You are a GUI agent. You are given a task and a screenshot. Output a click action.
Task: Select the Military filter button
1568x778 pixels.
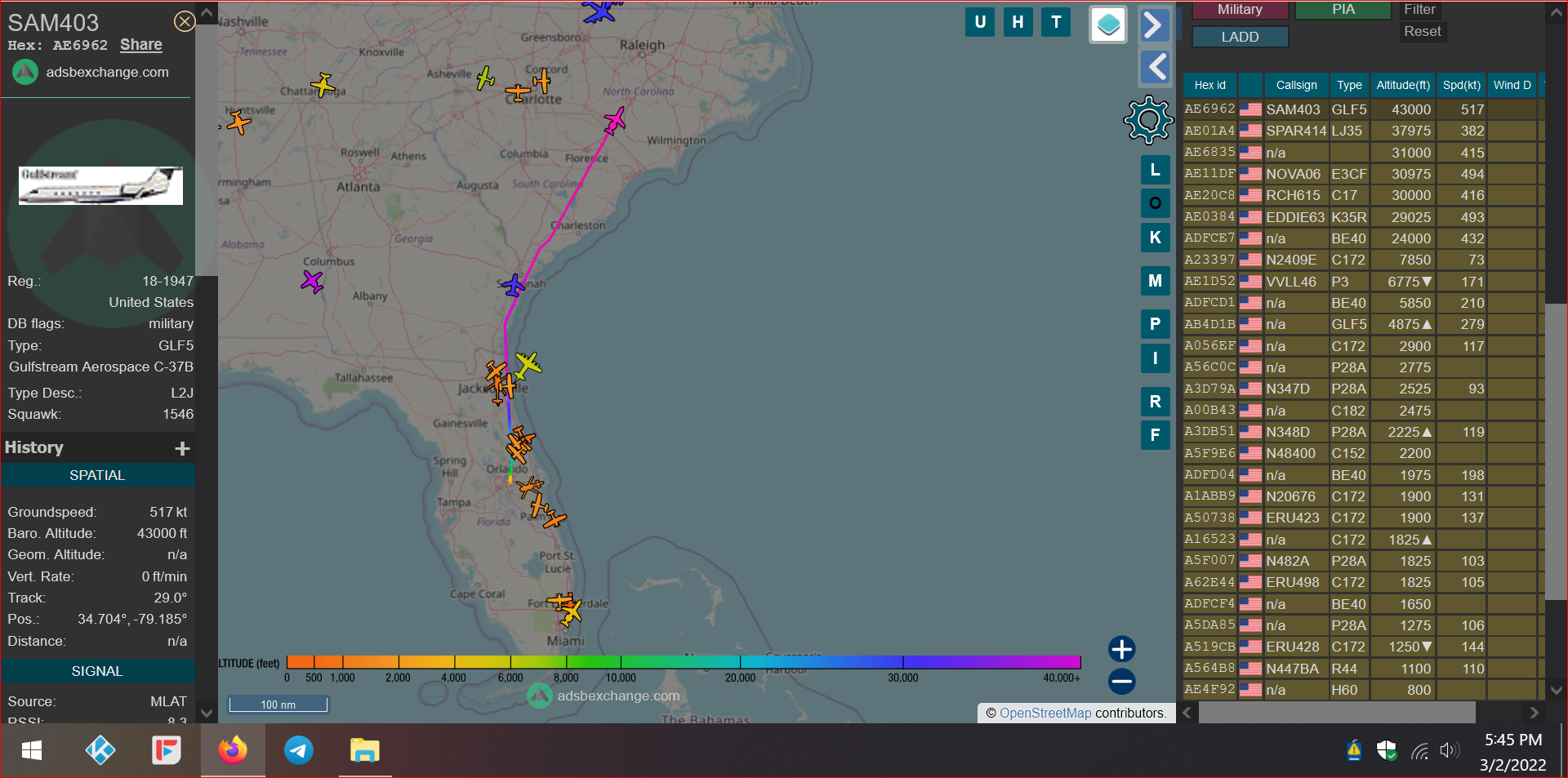click(1240, 10)
